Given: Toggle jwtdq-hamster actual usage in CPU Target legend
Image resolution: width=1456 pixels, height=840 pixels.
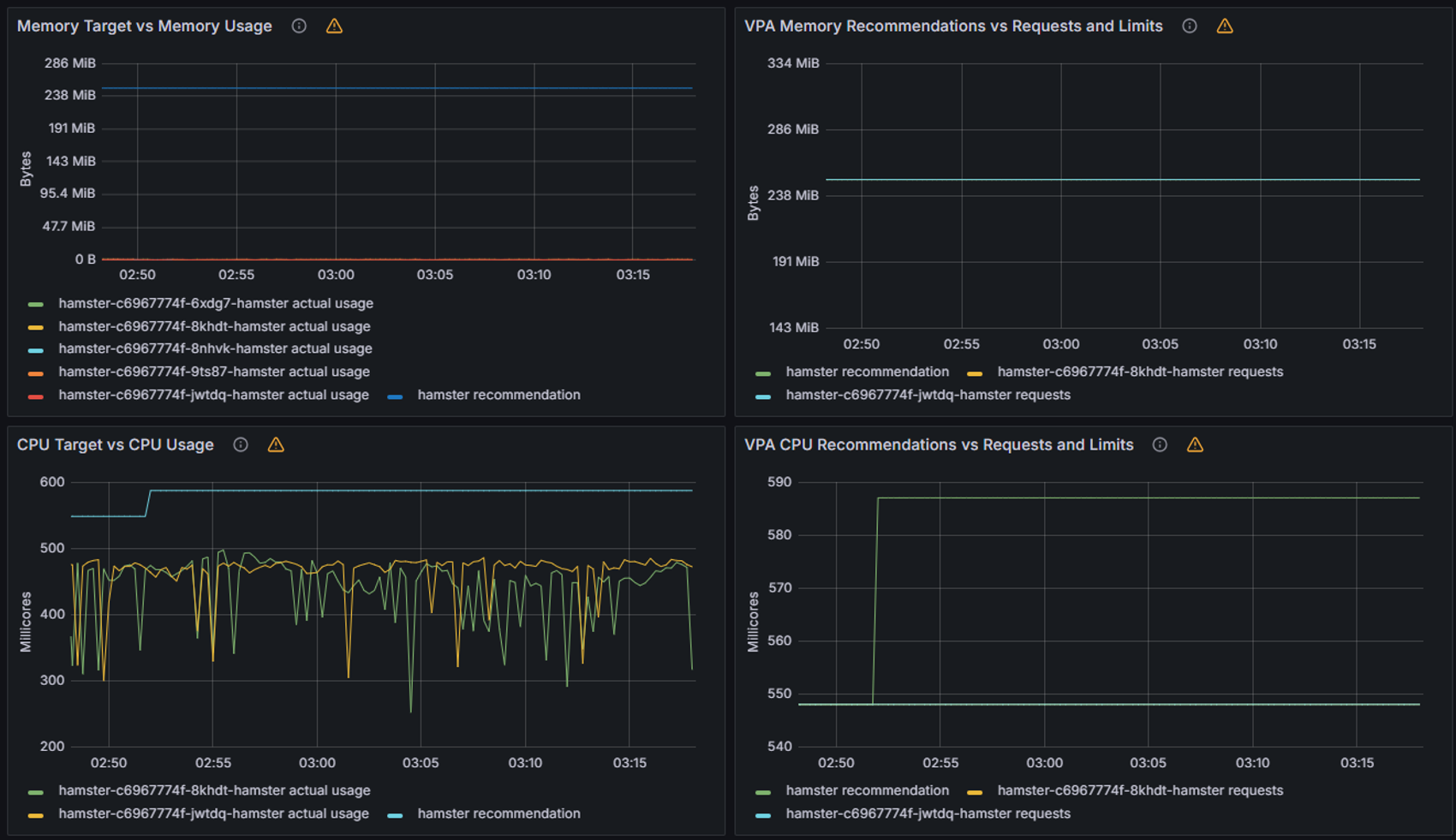Looking at the screenshot, I should point(213,813).
